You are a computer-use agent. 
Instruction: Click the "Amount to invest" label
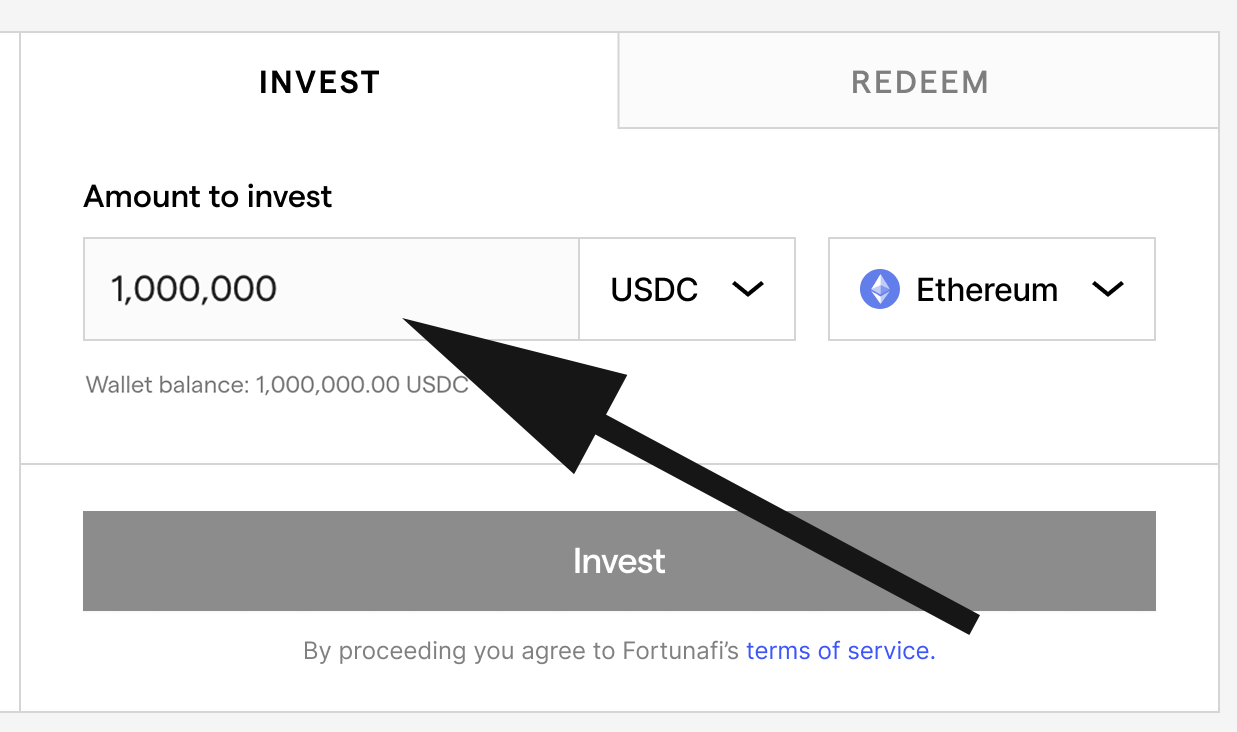pos(208,196)
